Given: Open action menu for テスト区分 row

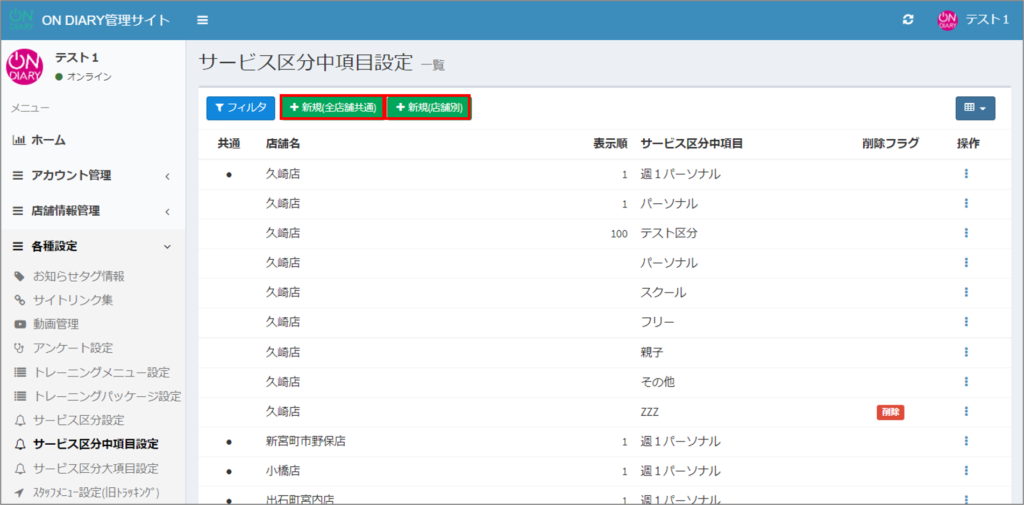Looking at the screenshot, I should tap(966, 233).
